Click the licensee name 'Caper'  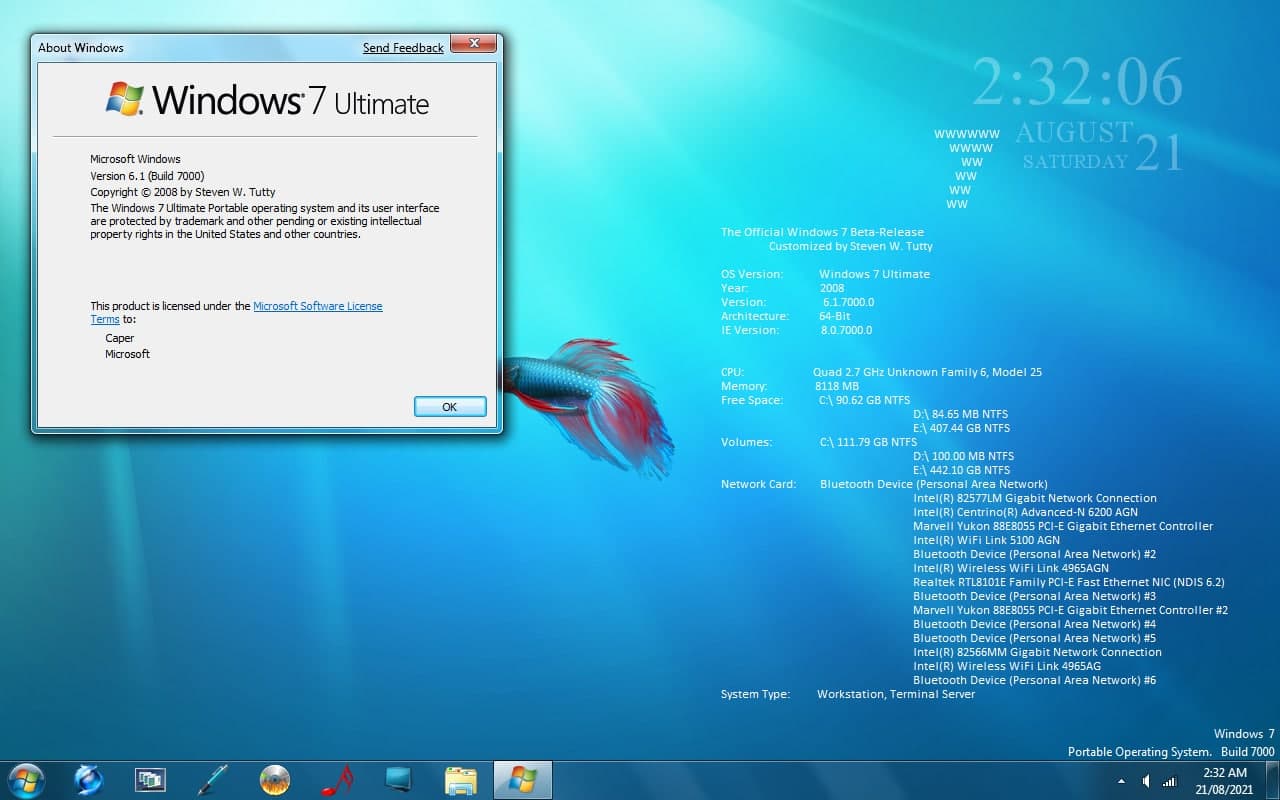pos(120,338)
